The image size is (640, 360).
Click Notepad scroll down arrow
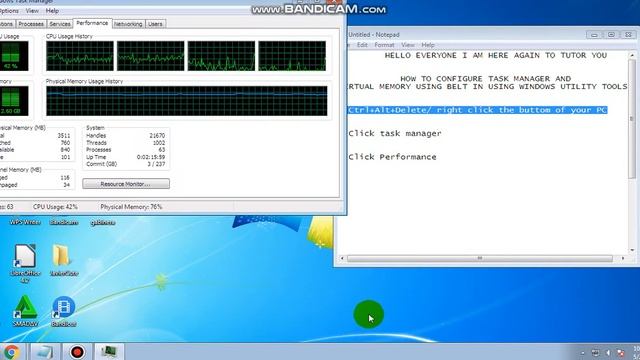pos(632,250)
